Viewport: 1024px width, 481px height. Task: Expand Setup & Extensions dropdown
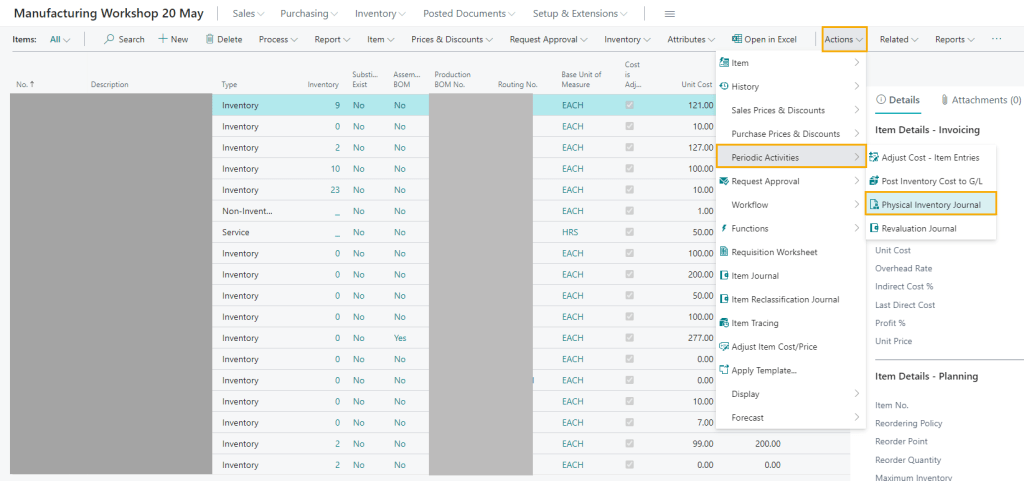(x=580, y=14)
